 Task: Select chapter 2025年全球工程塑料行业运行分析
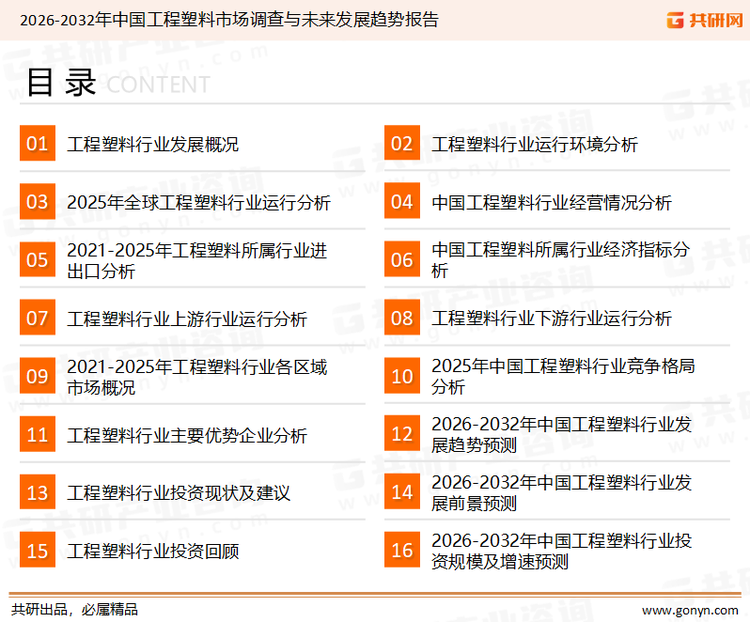point(199,202)
